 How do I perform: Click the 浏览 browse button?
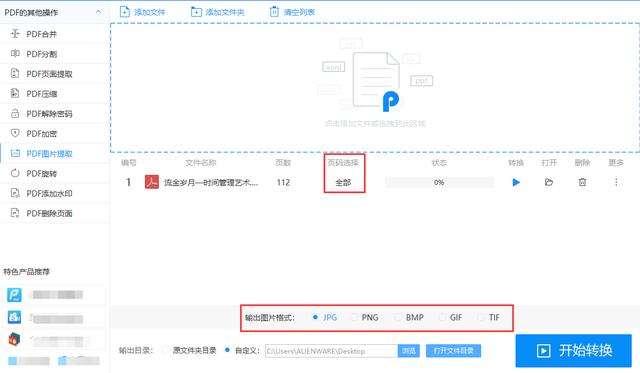pos(409,351)
